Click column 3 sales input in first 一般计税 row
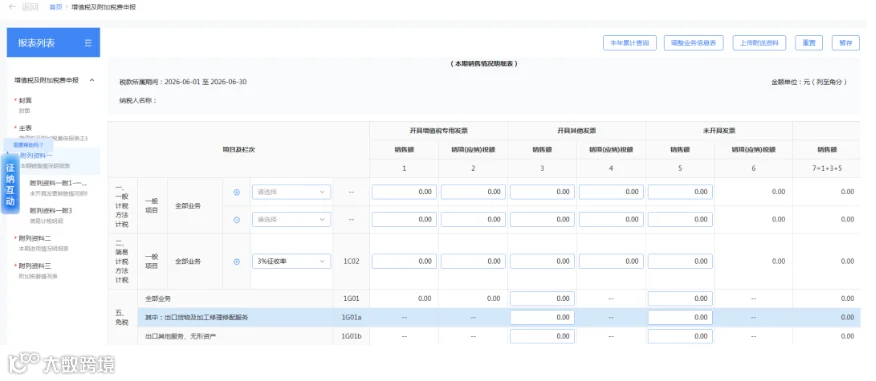This screenshot has height=381, width=876. (x=542, y=192)
